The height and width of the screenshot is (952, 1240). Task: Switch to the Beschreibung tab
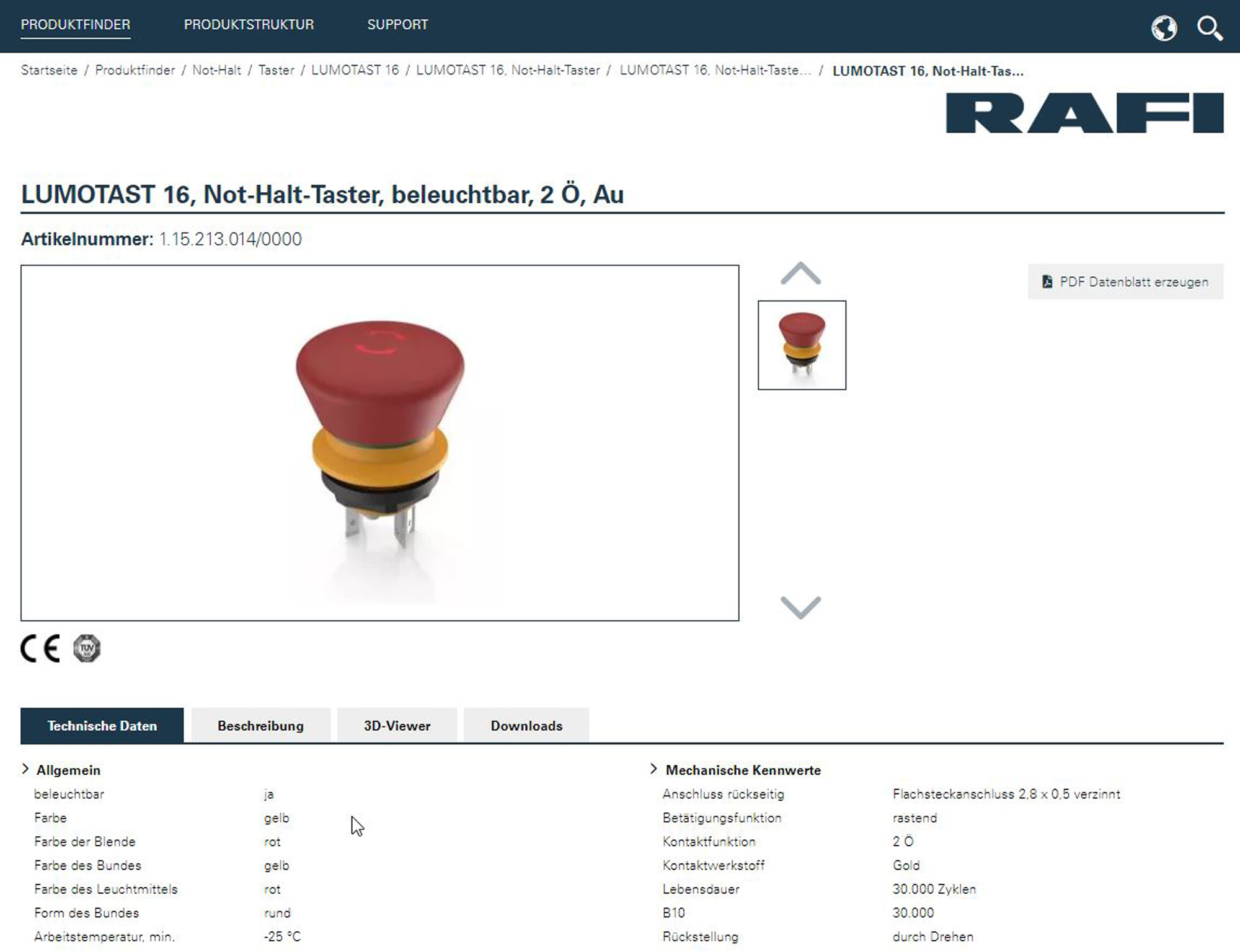(x=260, y=725)
